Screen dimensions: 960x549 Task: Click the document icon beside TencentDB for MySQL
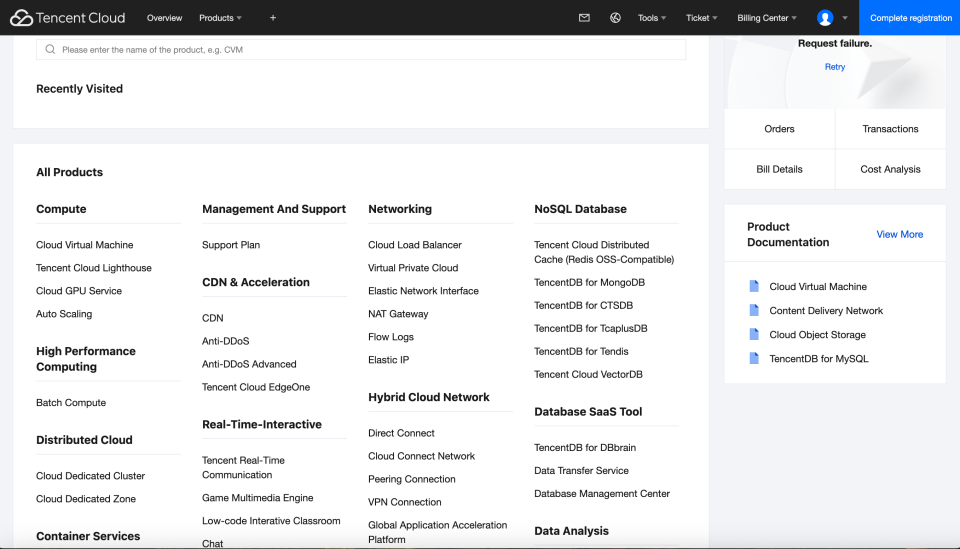click(x=754, y=358)
